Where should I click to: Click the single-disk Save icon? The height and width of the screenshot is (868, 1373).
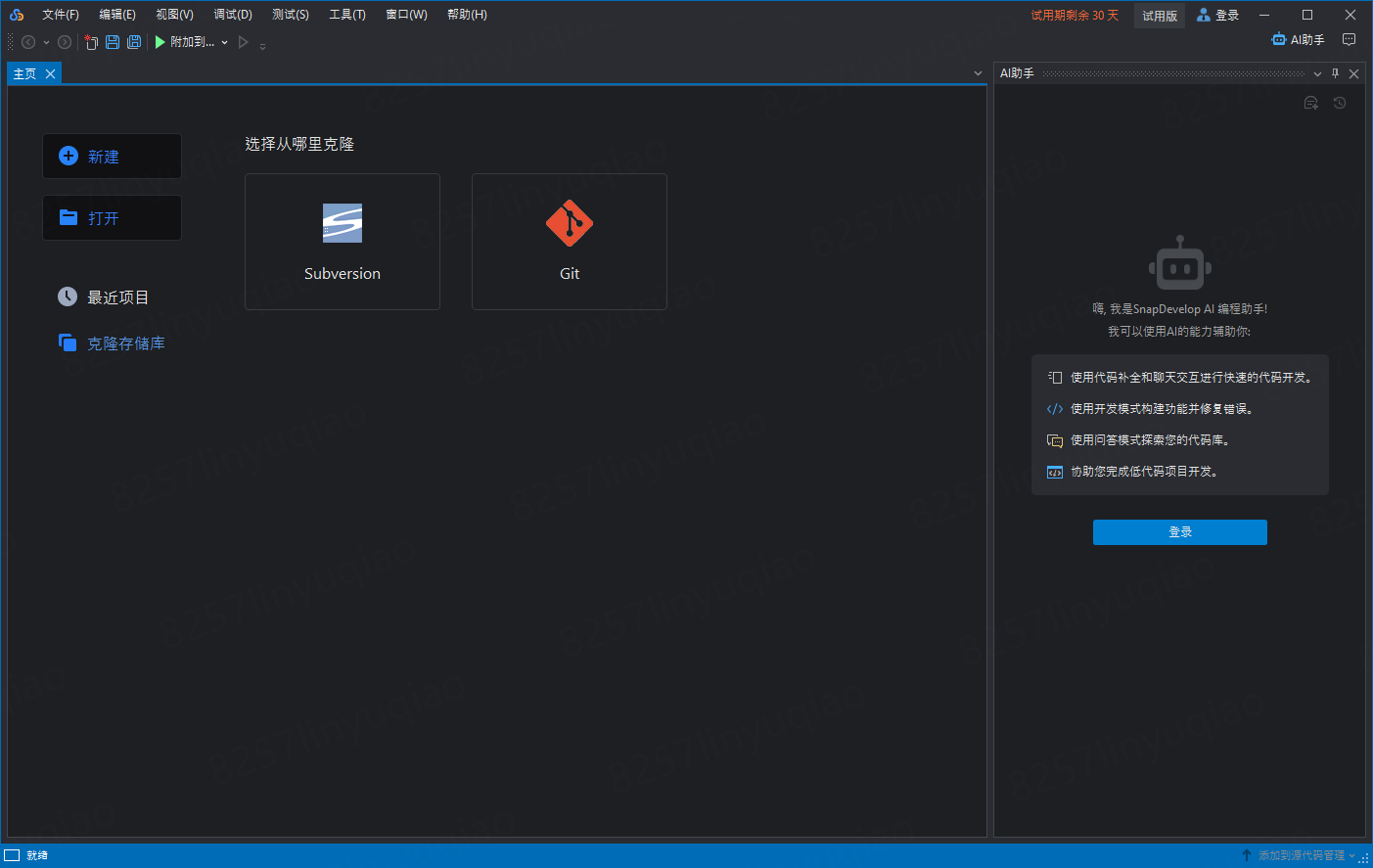[113, 42]
